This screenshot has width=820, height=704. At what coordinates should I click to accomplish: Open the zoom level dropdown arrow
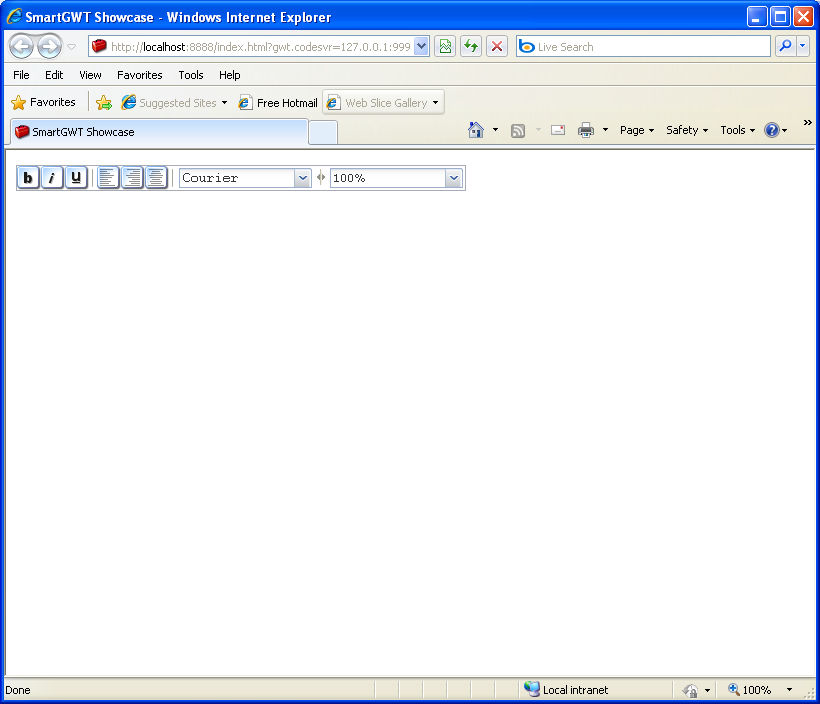click(x=789, y=690)
